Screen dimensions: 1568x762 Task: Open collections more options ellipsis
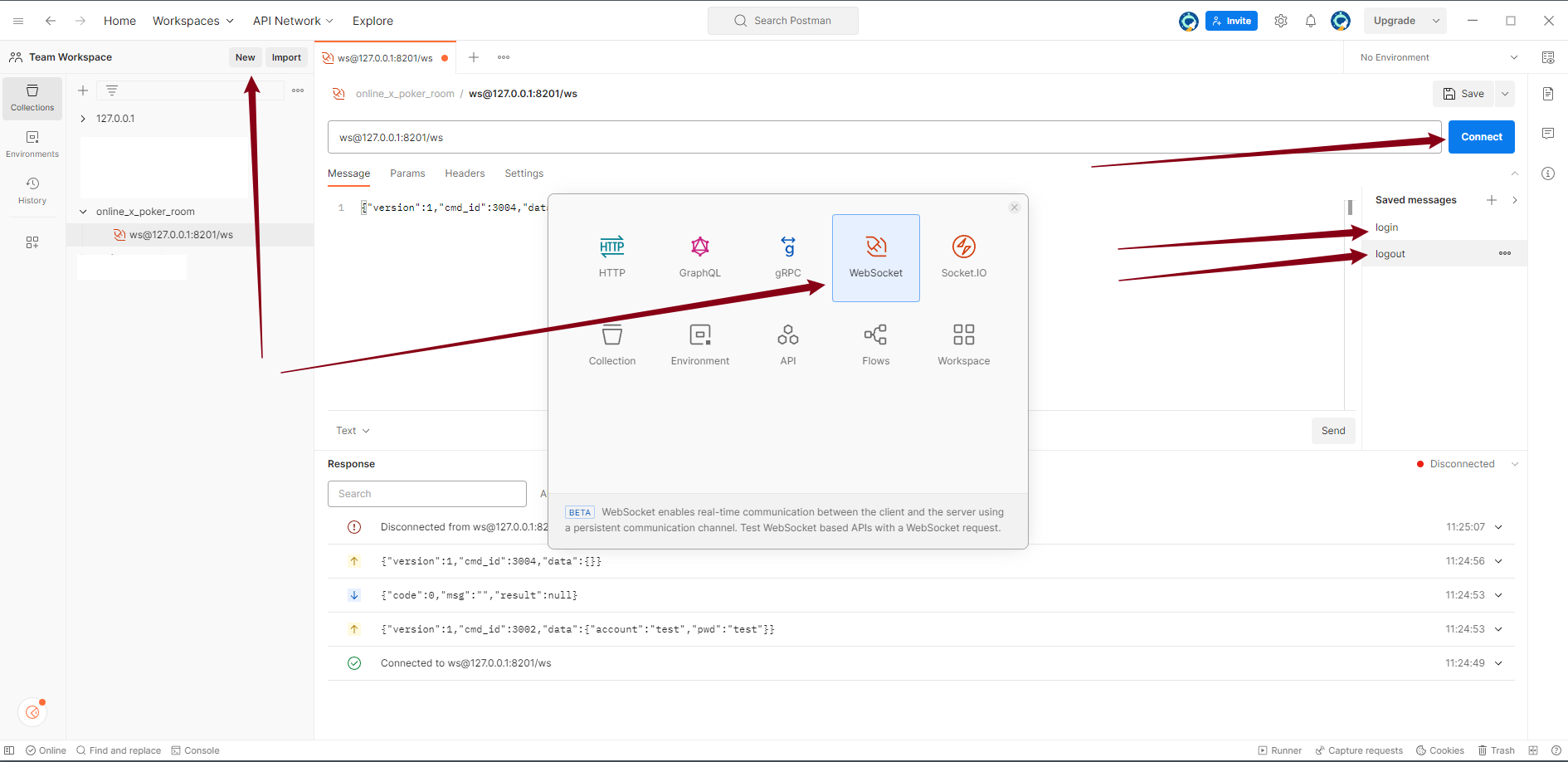[x=298, y=90]
